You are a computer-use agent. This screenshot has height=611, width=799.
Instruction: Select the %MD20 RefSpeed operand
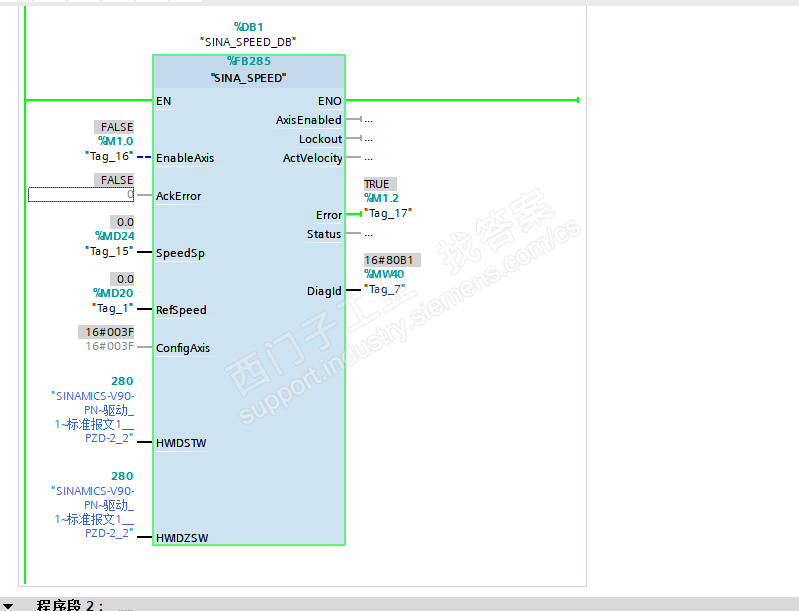point(113,293)
